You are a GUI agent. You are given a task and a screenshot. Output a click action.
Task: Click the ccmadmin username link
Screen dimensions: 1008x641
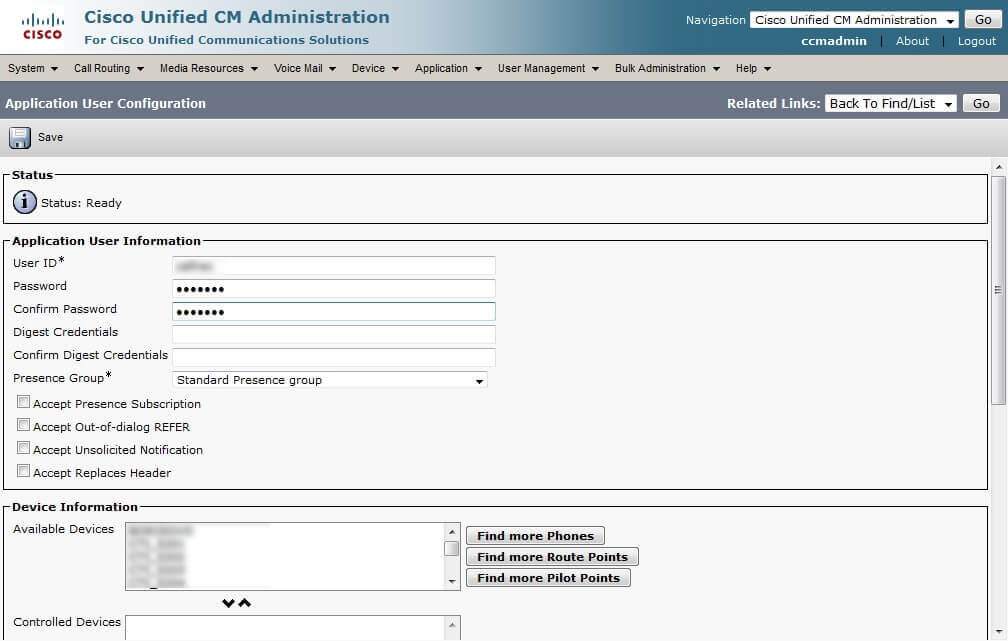tap(834, 41)
